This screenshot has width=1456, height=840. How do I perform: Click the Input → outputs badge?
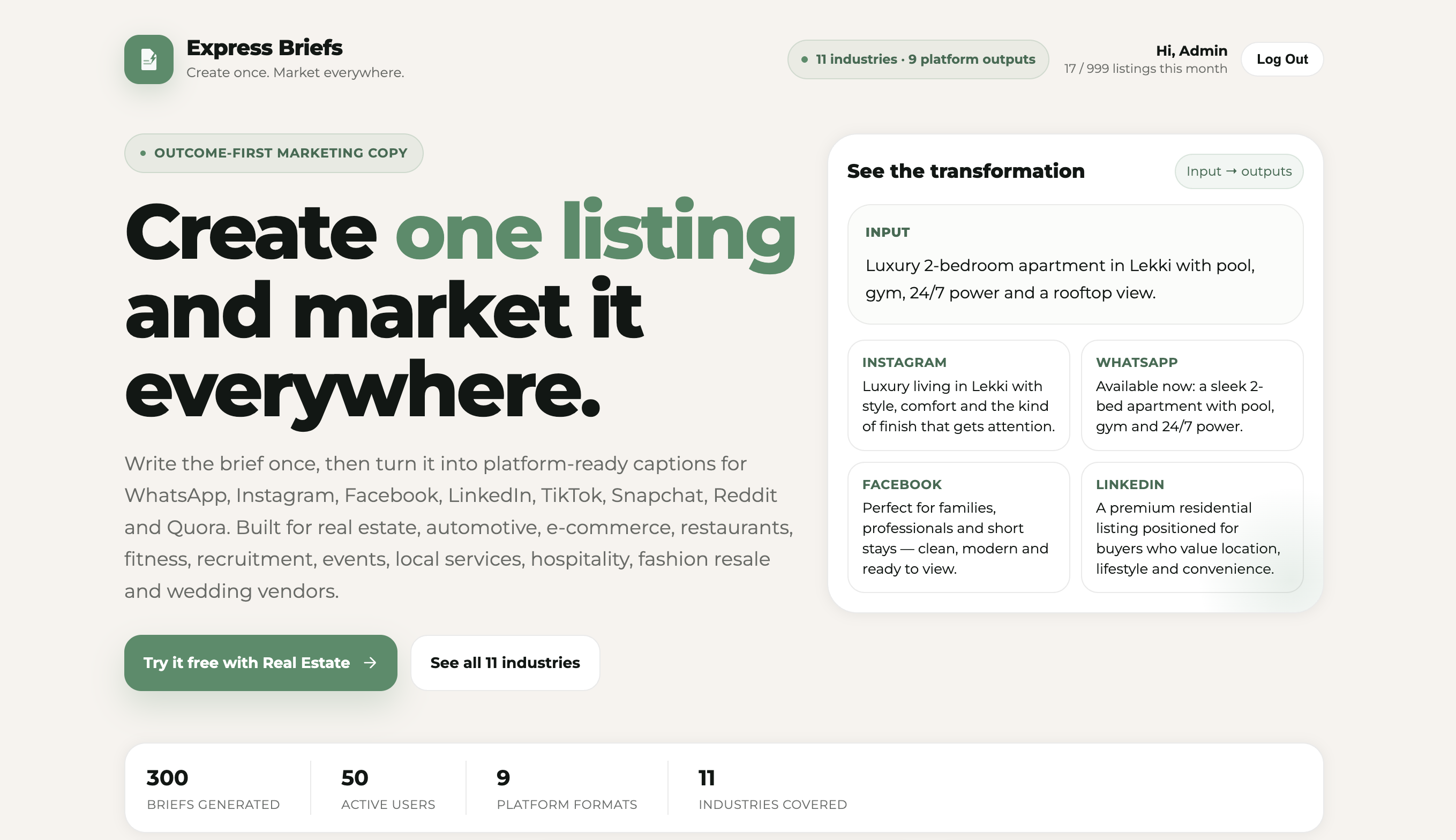click(x=1239, y=171)
